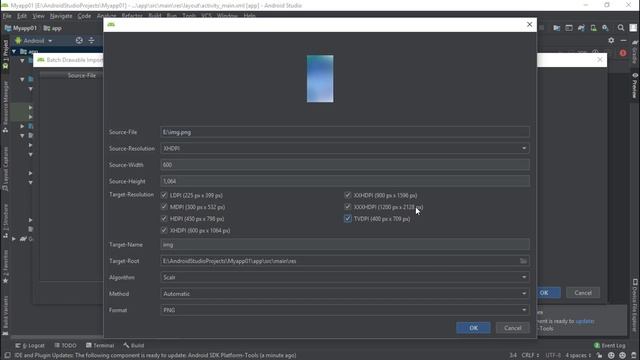Click the toggle tool windows icon in status bar corner
640x360 pixels.
(7, 355)
